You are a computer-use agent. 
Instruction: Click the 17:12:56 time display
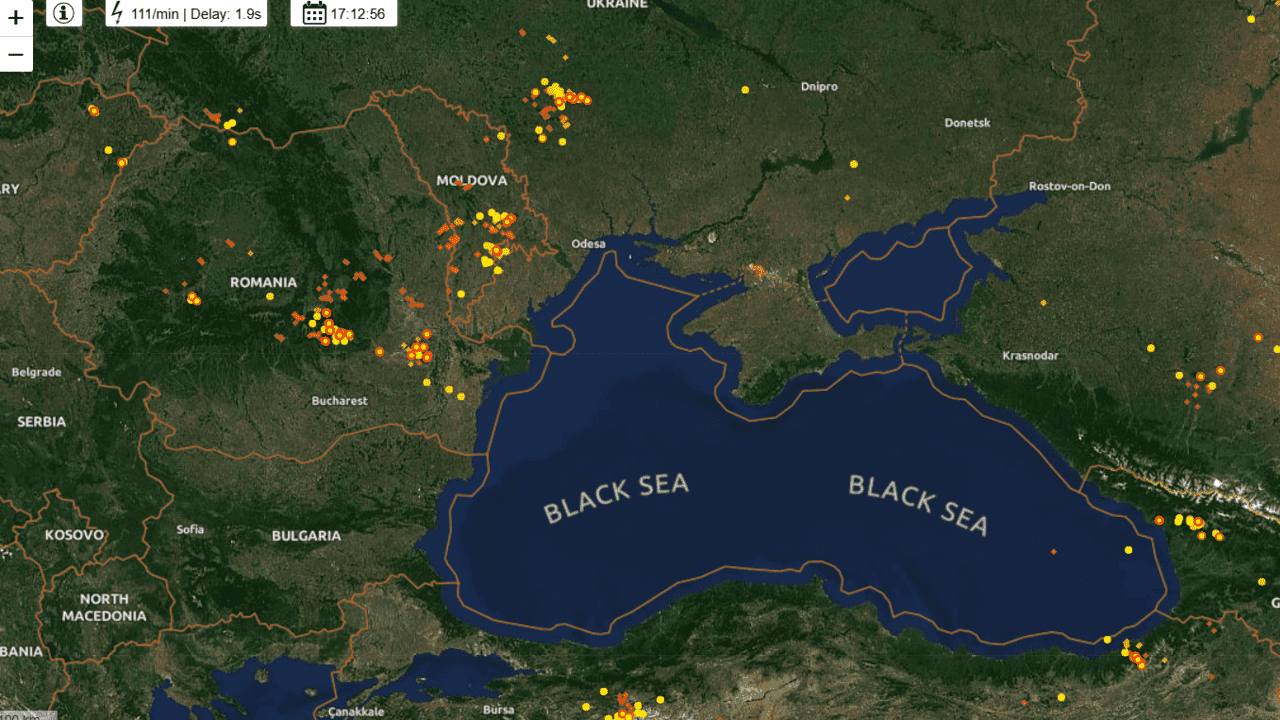(358, 14)
